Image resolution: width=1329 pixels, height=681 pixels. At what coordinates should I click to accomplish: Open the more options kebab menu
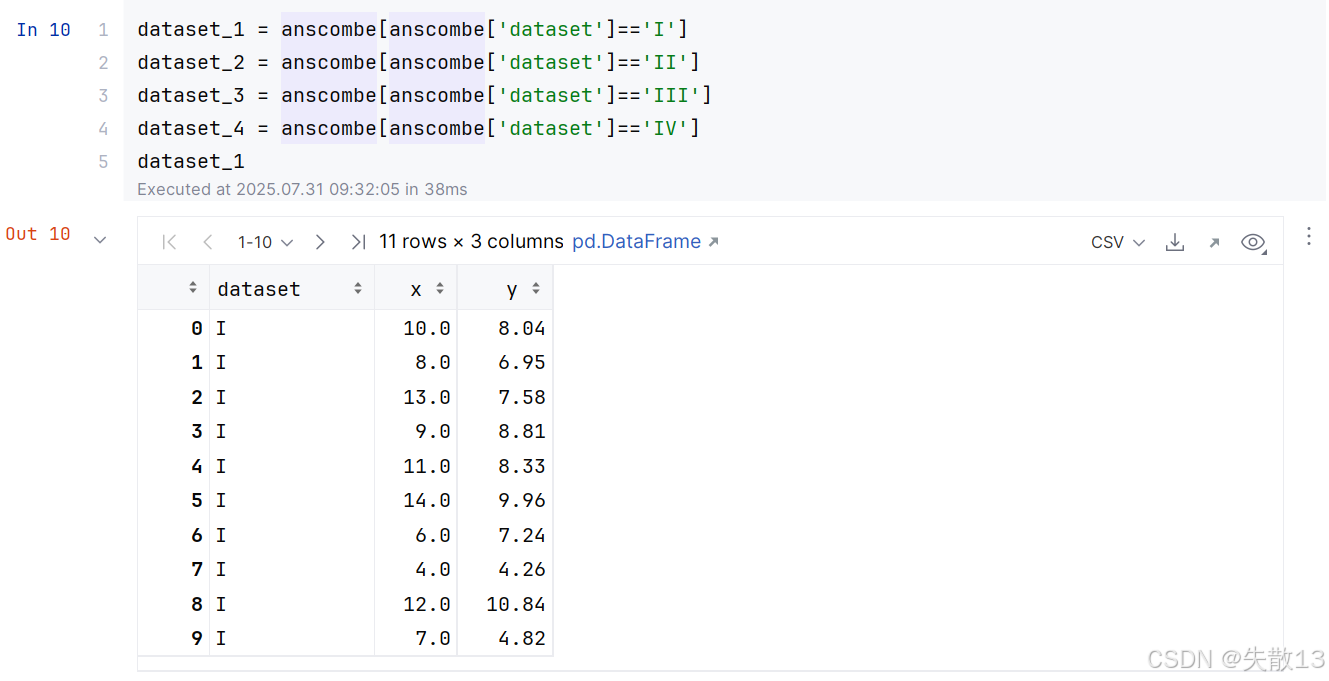(1309, 236)
